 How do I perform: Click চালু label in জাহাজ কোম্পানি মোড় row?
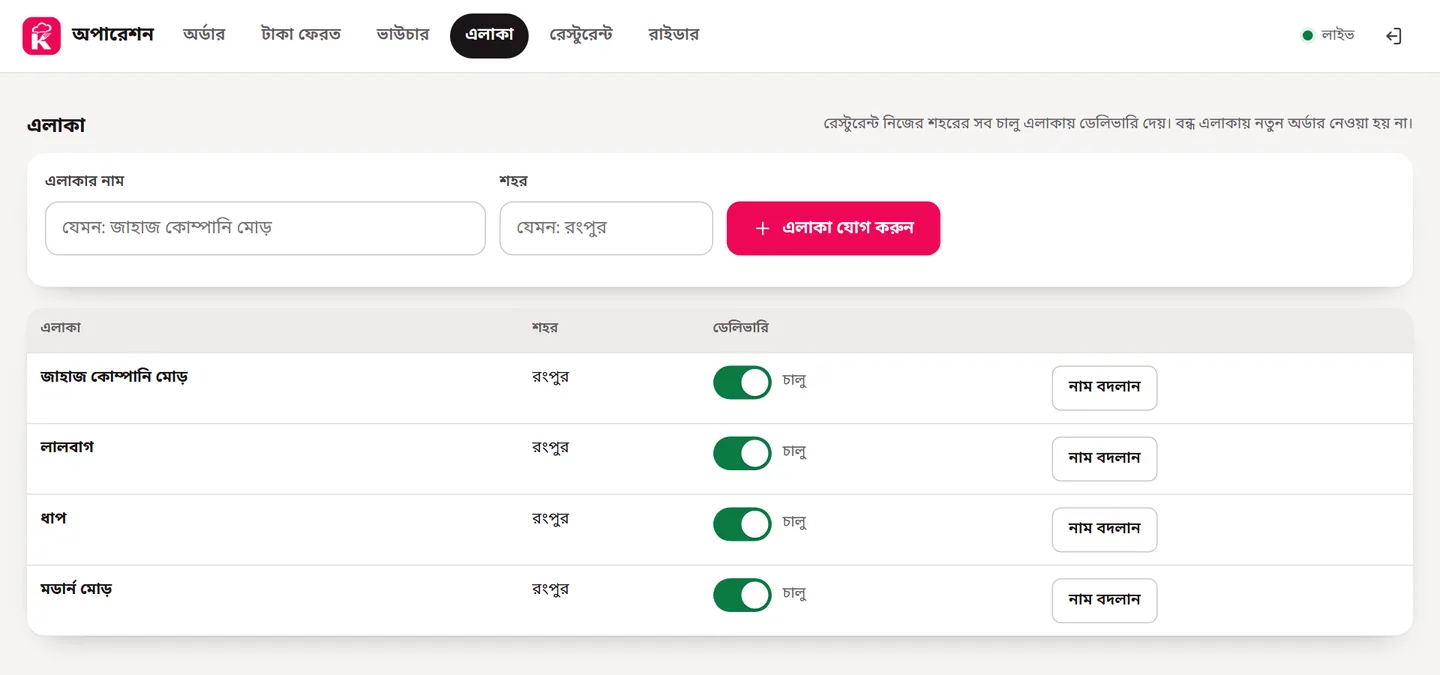point(794,380)
